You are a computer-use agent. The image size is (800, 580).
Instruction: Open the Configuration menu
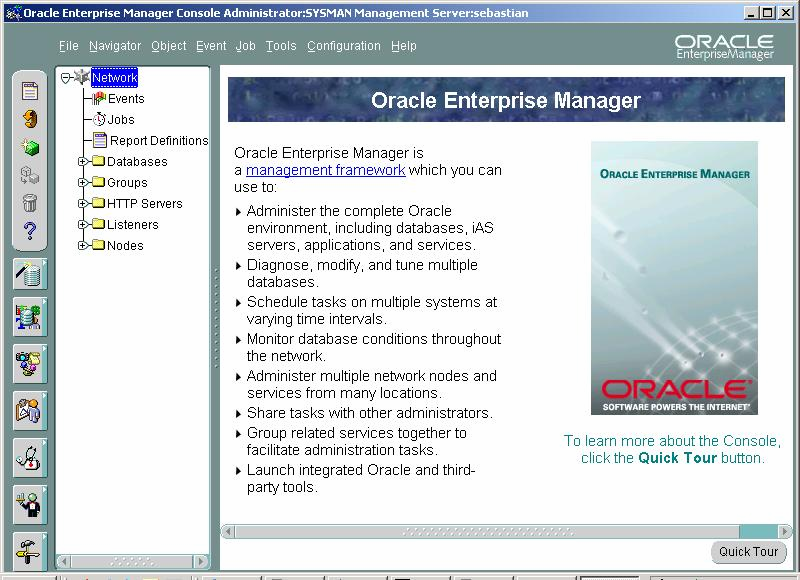point(343,46)
